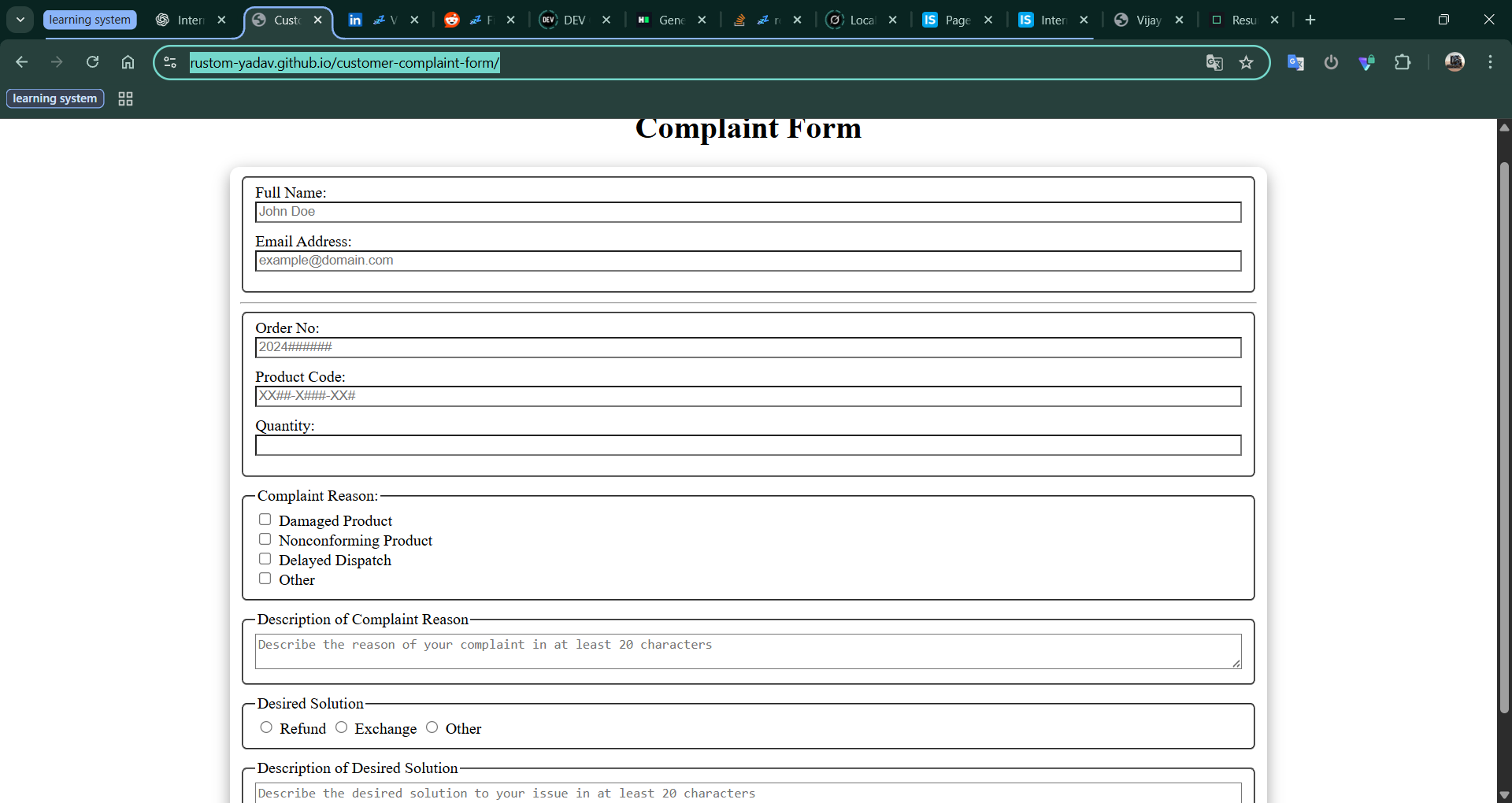
Task: View site information icon in address bar
Action: 170,62
